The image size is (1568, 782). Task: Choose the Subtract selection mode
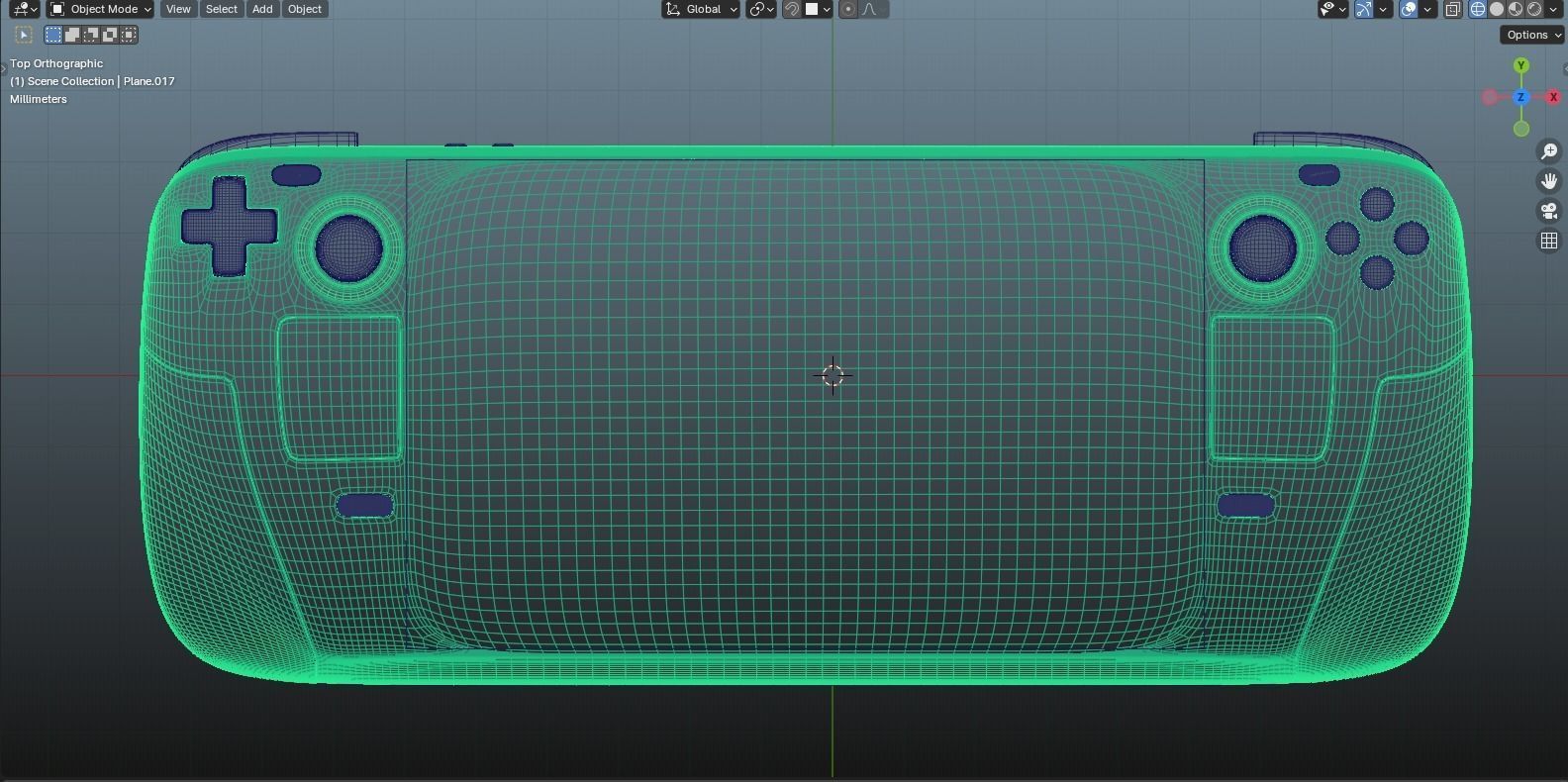point(91,35)
